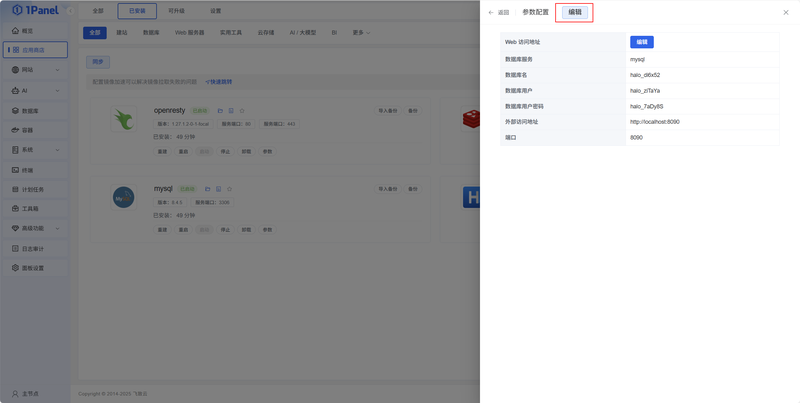Select the Database category filter

[x=151, y=33]
